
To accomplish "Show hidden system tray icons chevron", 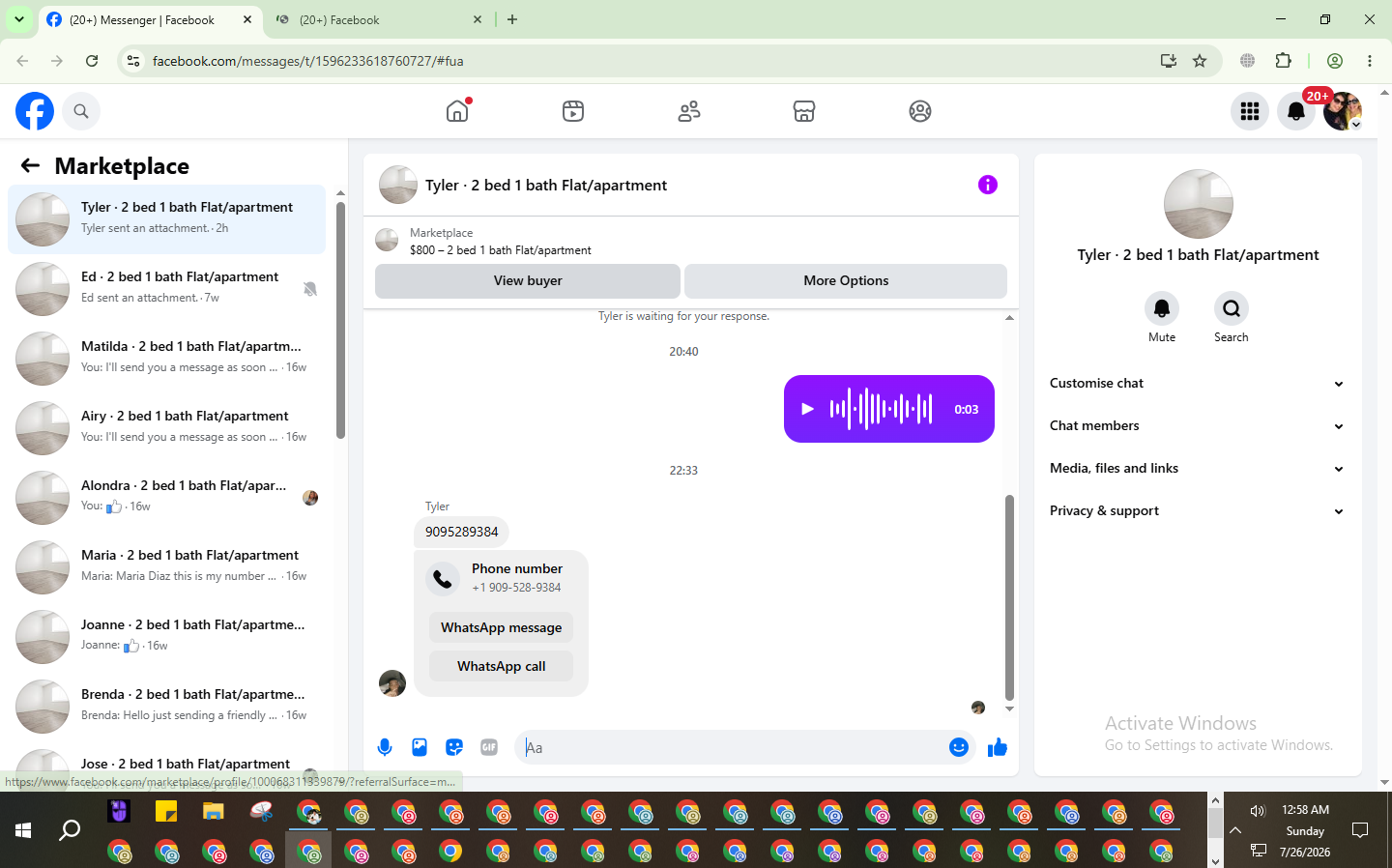I will pos(1235,830).
